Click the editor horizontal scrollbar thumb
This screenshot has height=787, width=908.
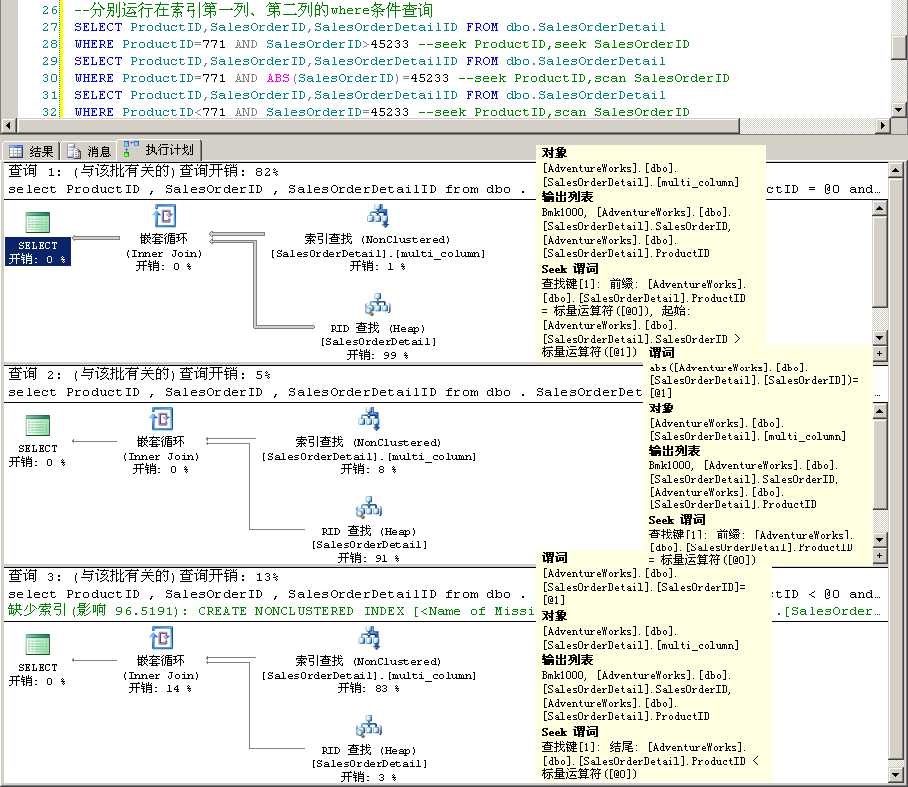click(378, 125)
